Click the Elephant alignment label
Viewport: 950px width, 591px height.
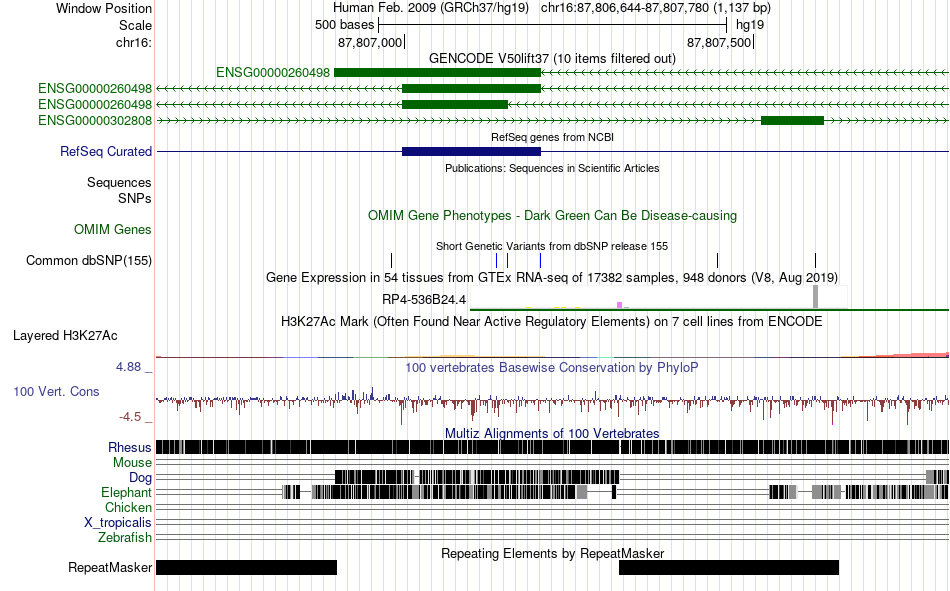click(127, 492)
